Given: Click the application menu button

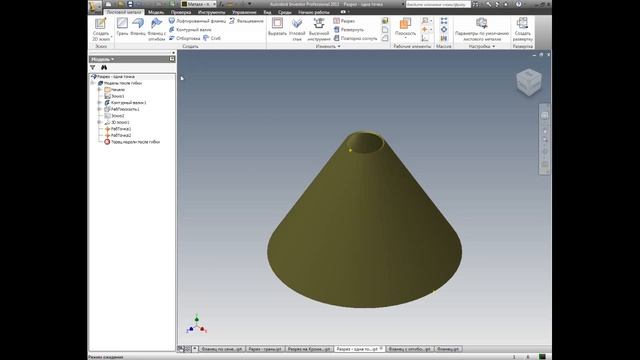Looking at the screenshot, I should tap(95, 6).
